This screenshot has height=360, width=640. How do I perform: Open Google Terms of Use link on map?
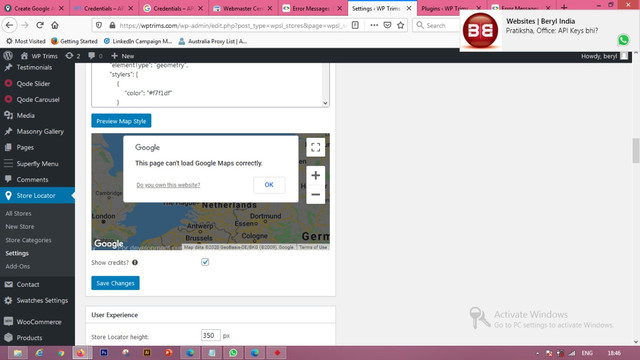coord(313,247)
